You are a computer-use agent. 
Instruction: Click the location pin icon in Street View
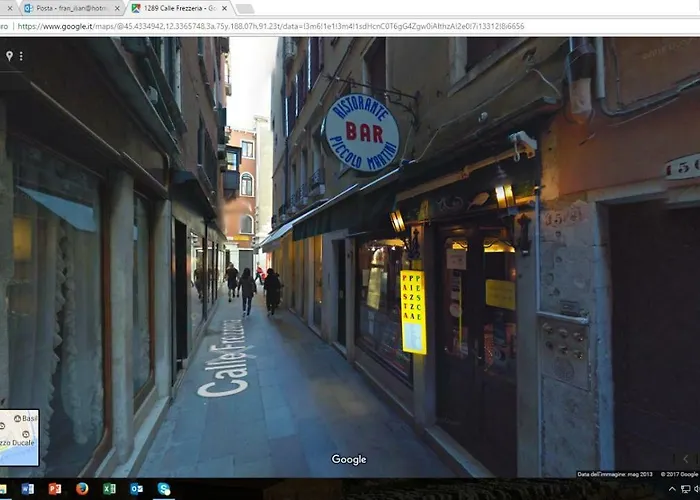click(9, 56)
